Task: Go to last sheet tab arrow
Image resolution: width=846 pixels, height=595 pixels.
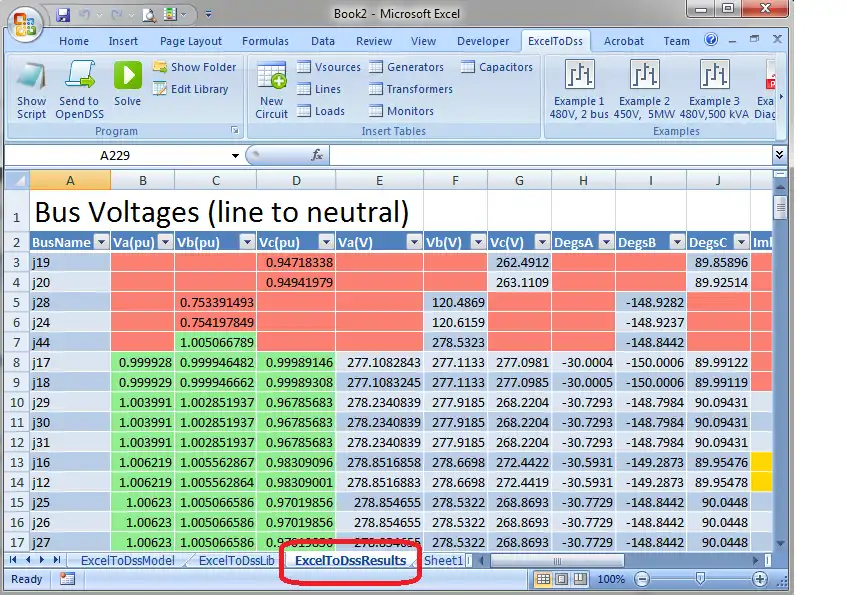Action: [57, 560]
